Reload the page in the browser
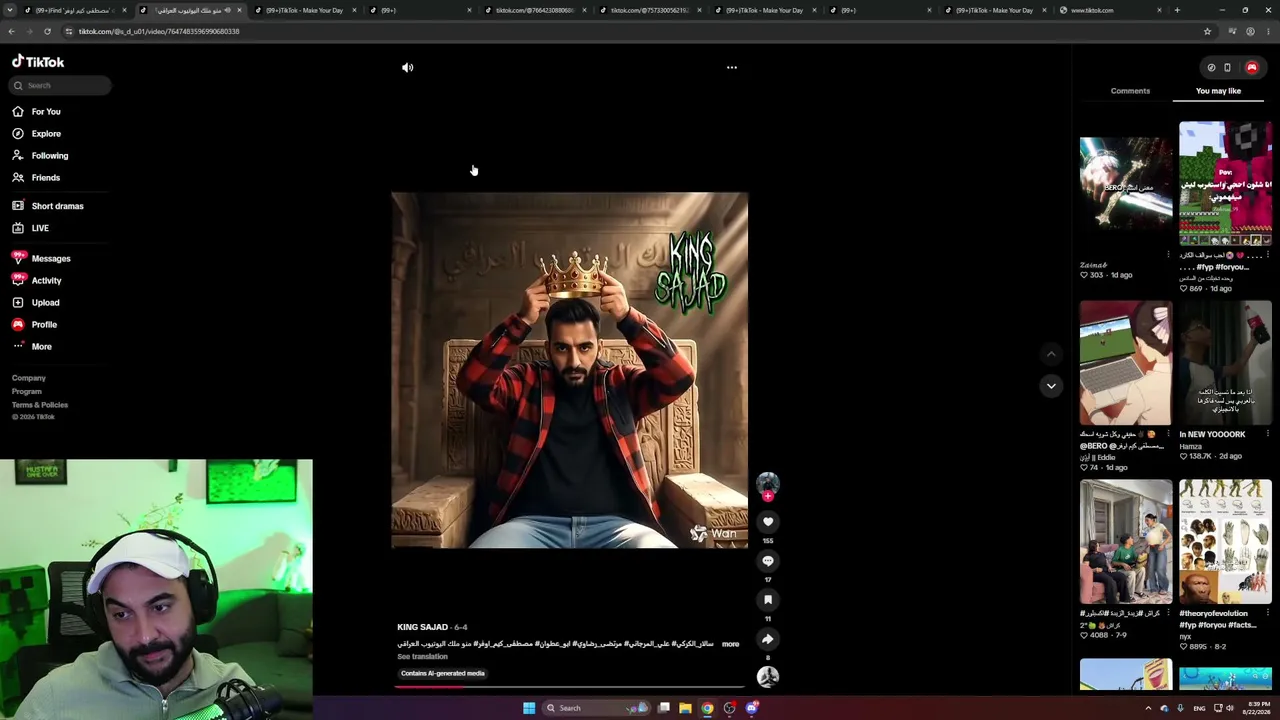 click(47, 31)
